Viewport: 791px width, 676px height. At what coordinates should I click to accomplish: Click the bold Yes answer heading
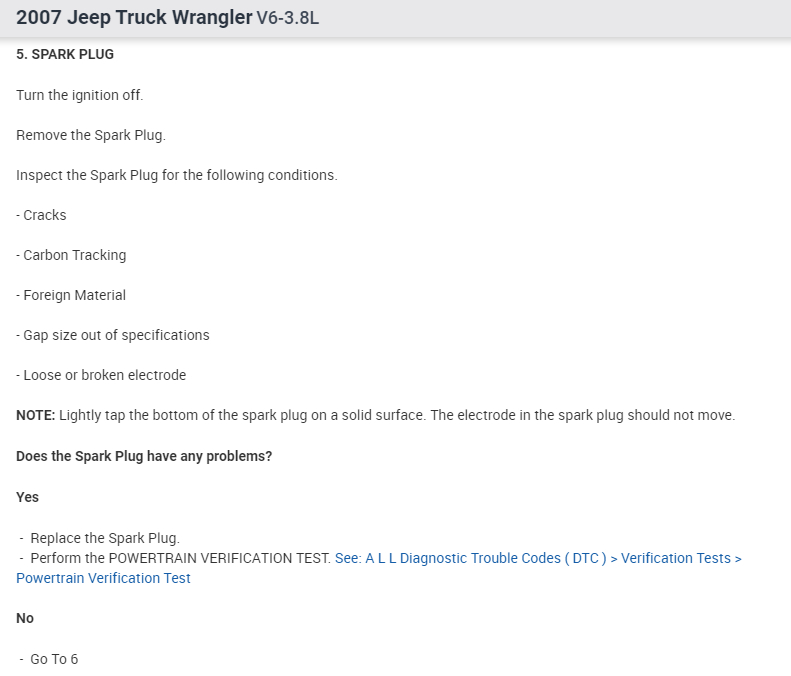(x=28, y=497)
